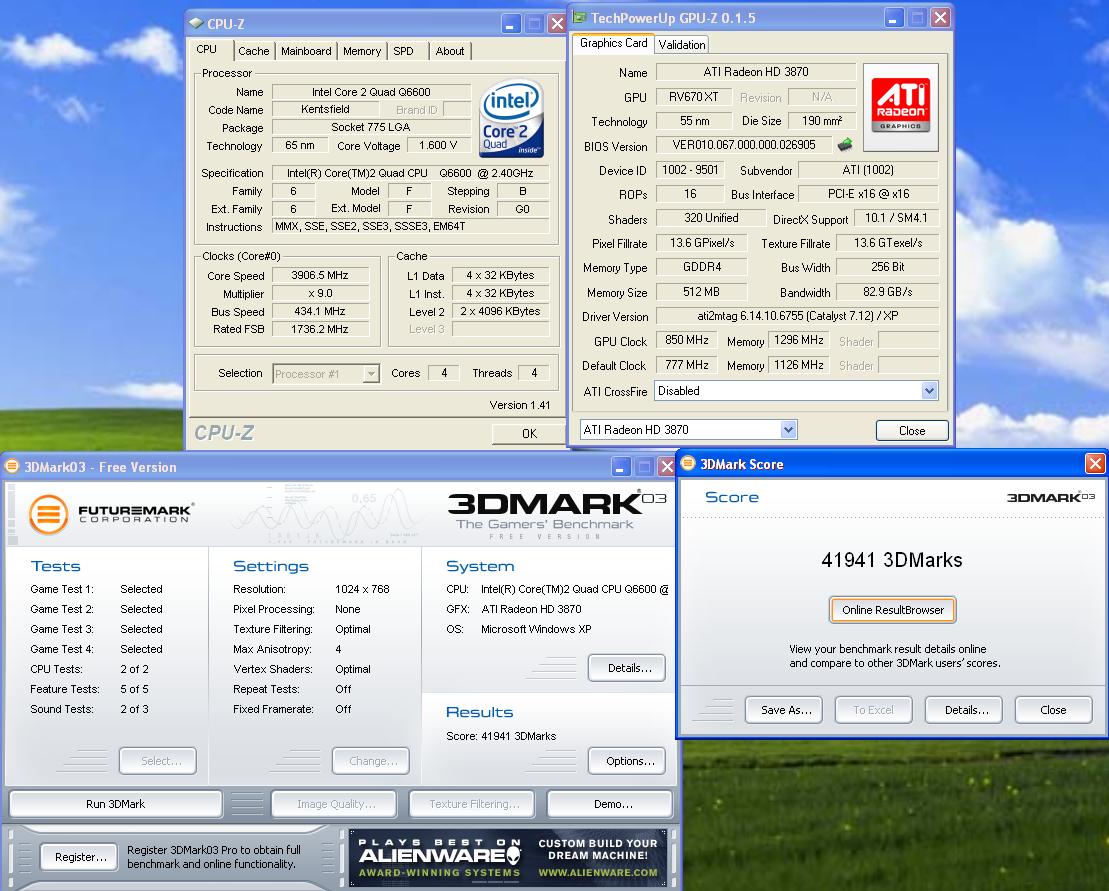Click the GPU Name field in GPU-Z

click(x=755, y=72)
